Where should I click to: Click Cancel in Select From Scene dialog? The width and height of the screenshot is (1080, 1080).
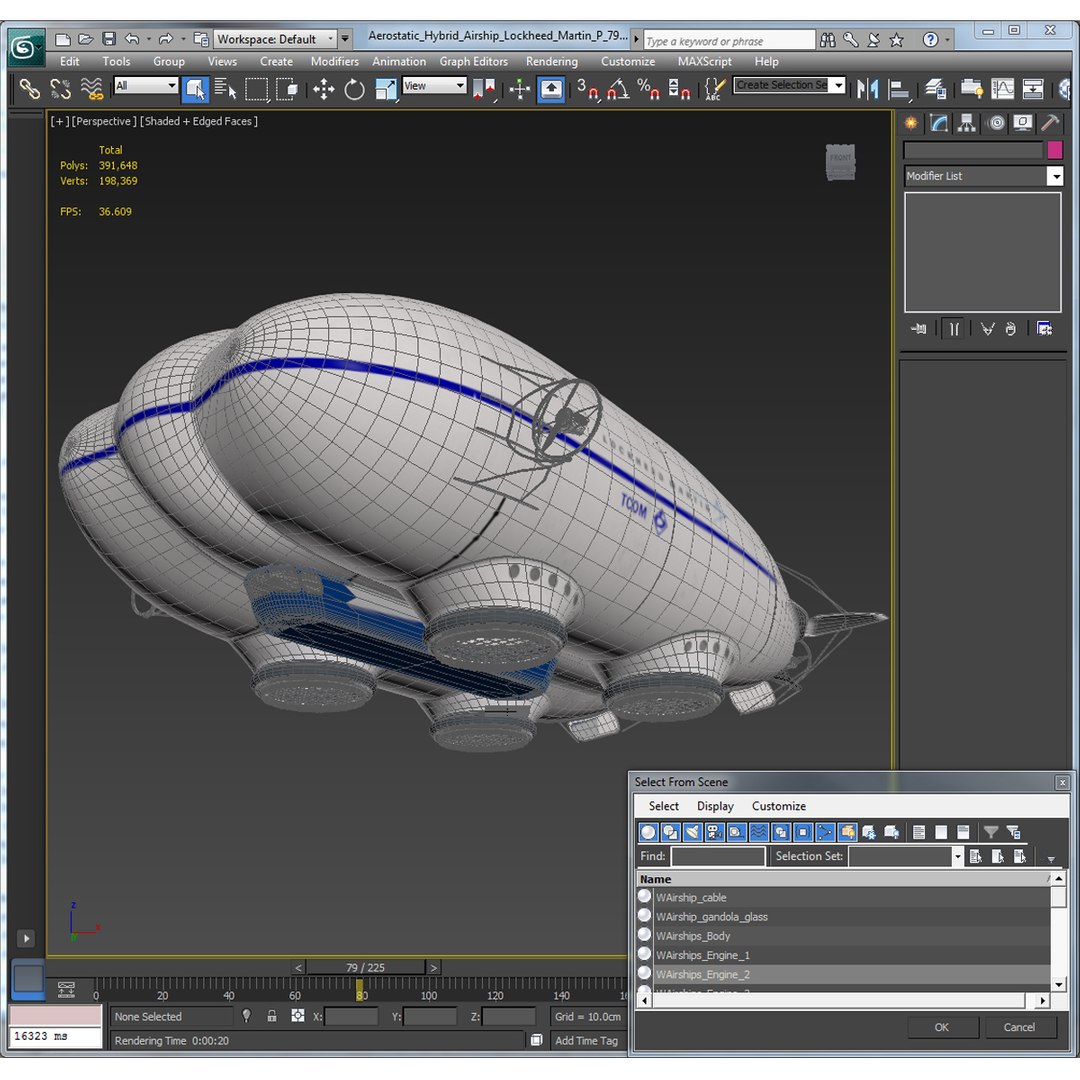tap(1019, 1027)
